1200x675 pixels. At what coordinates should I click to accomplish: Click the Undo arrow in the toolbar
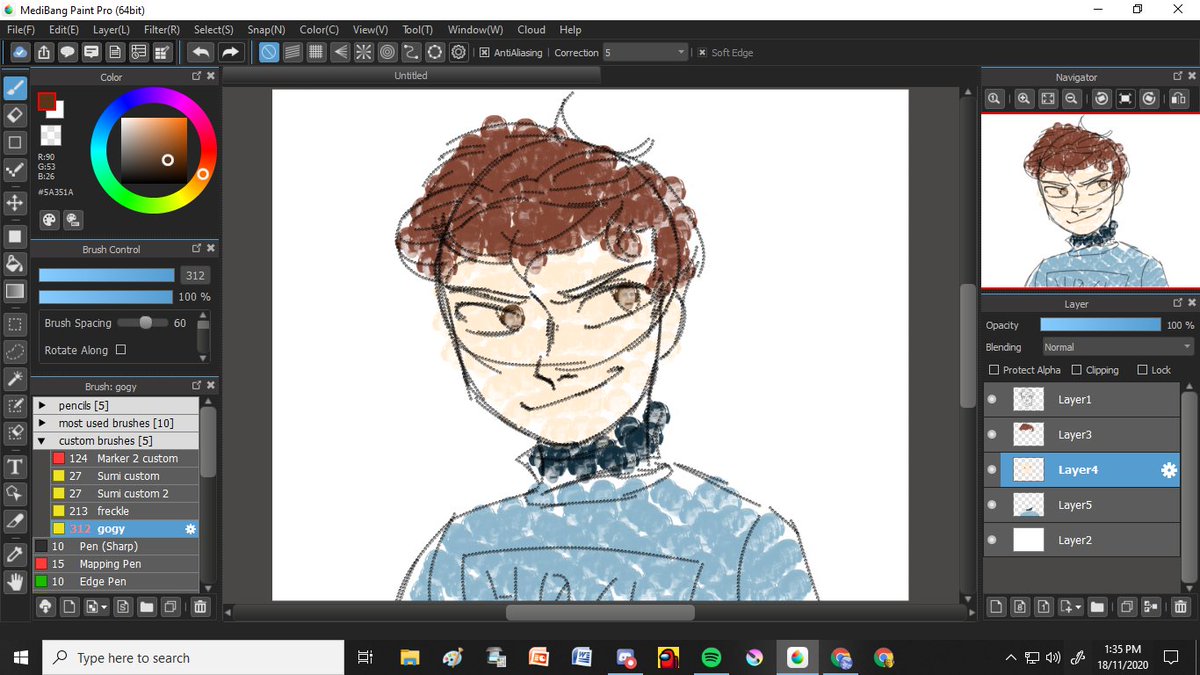coord(200,52)
